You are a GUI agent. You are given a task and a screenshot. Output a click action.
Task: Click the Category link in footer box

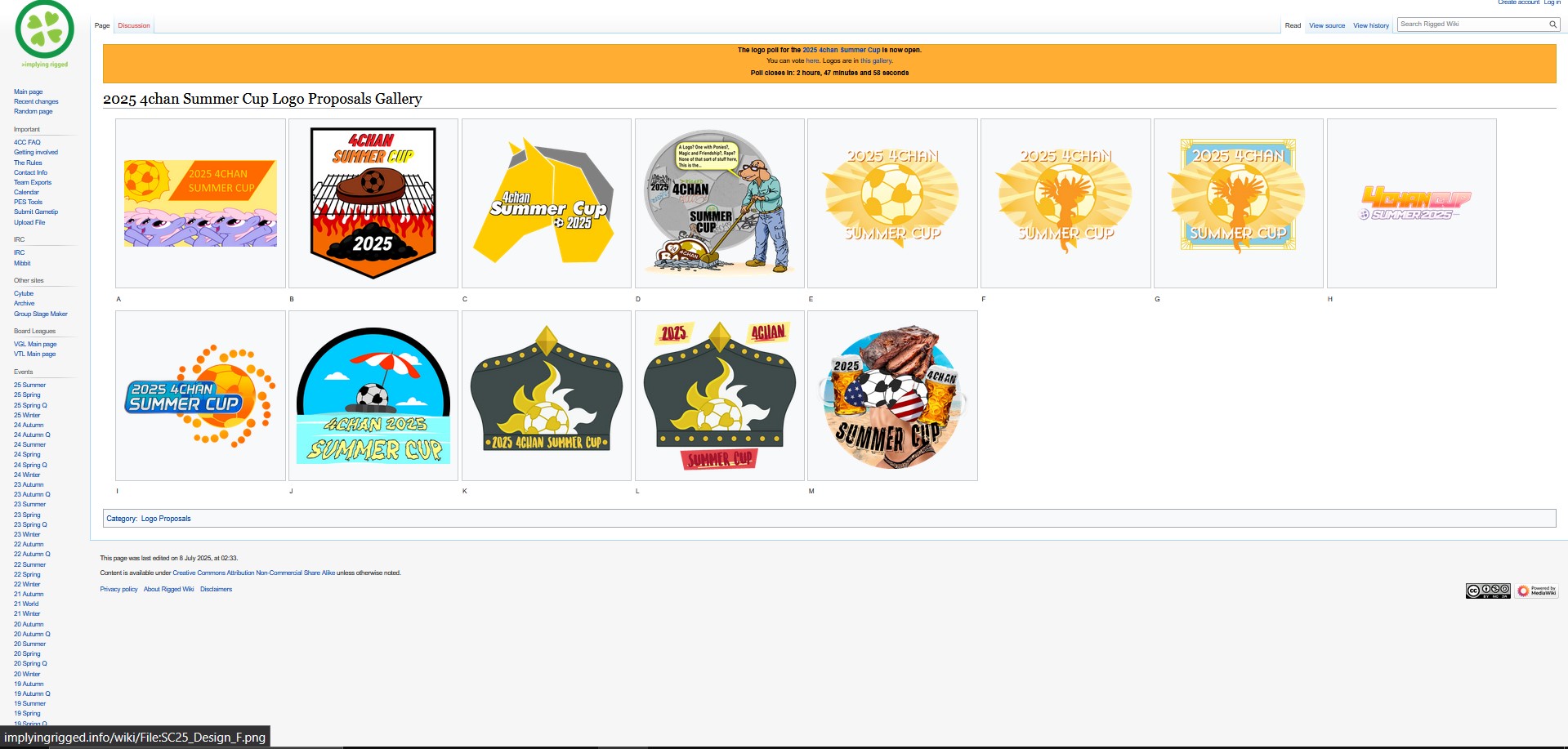[121, 519]
